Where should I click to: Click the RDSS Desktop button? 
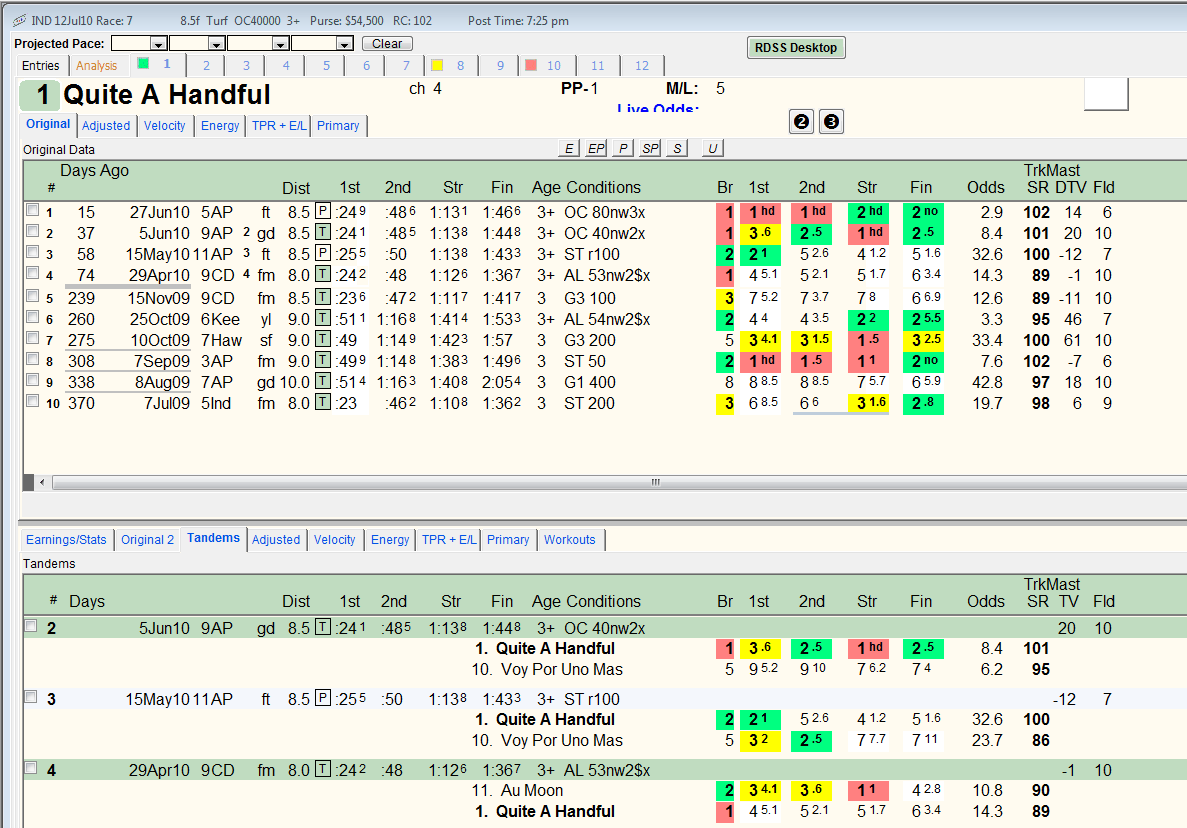point(796,48)
